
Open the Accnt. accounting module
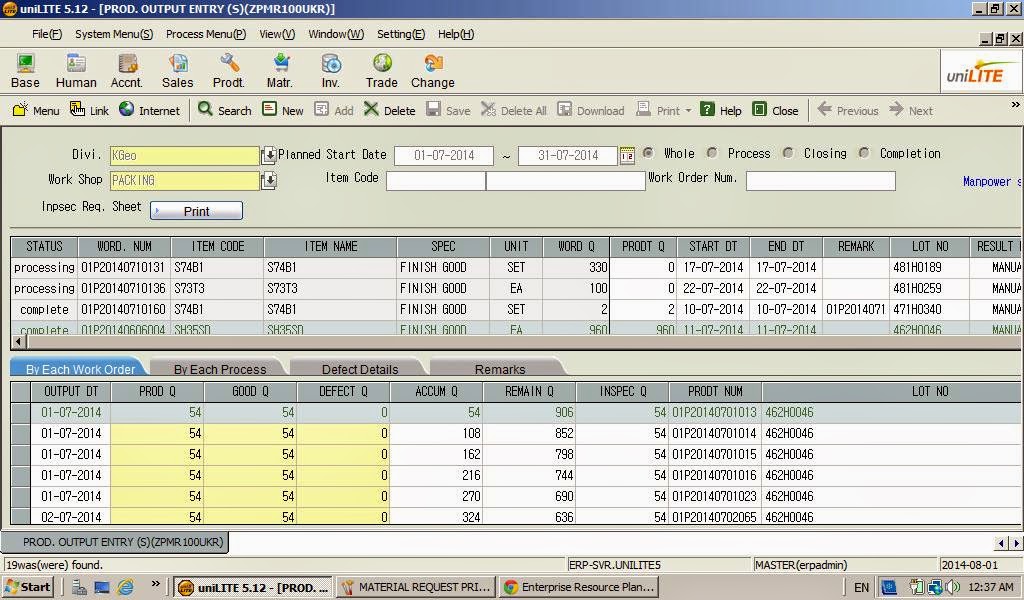tap(126, 70)
